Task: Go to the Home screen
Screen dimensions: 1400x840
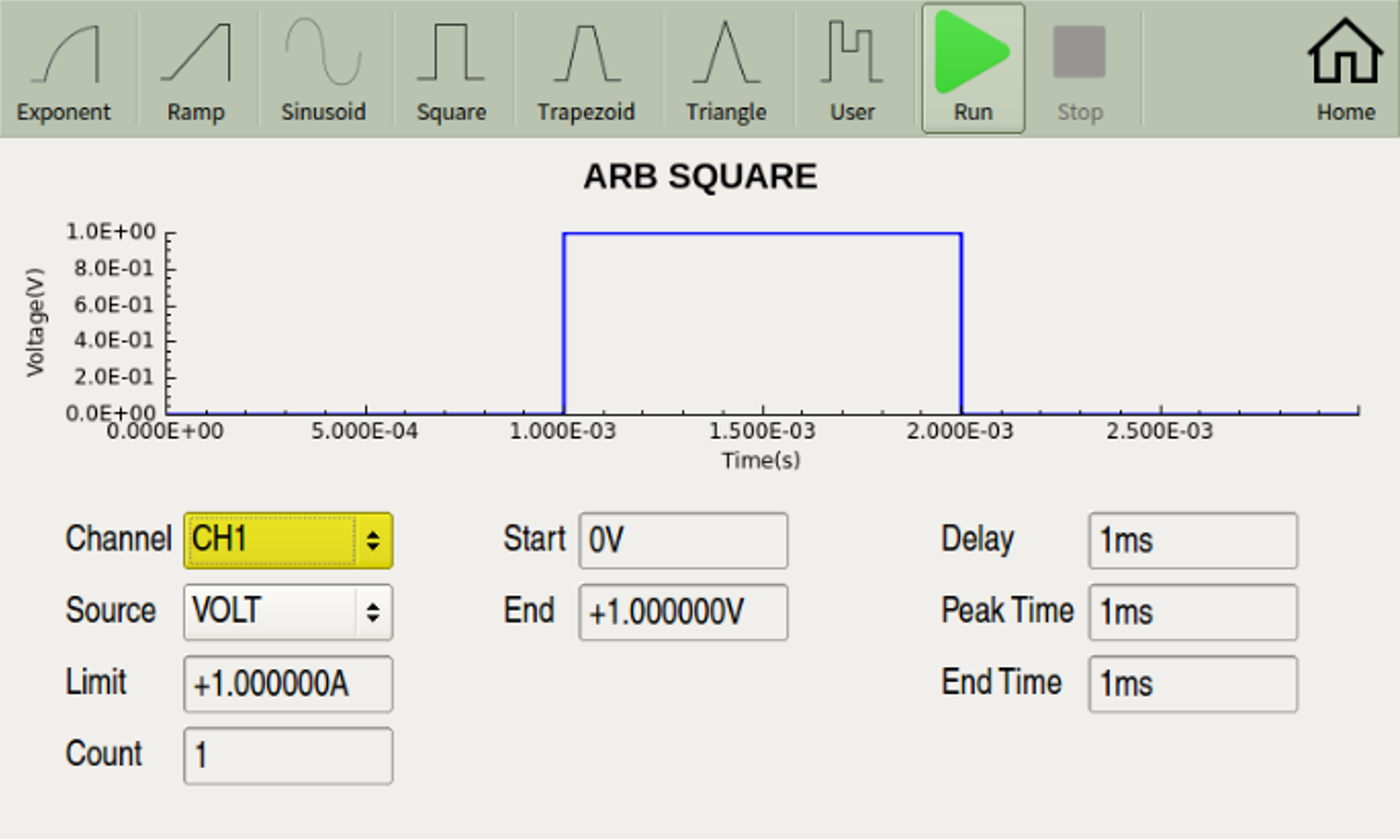Action: [1344, 70]
